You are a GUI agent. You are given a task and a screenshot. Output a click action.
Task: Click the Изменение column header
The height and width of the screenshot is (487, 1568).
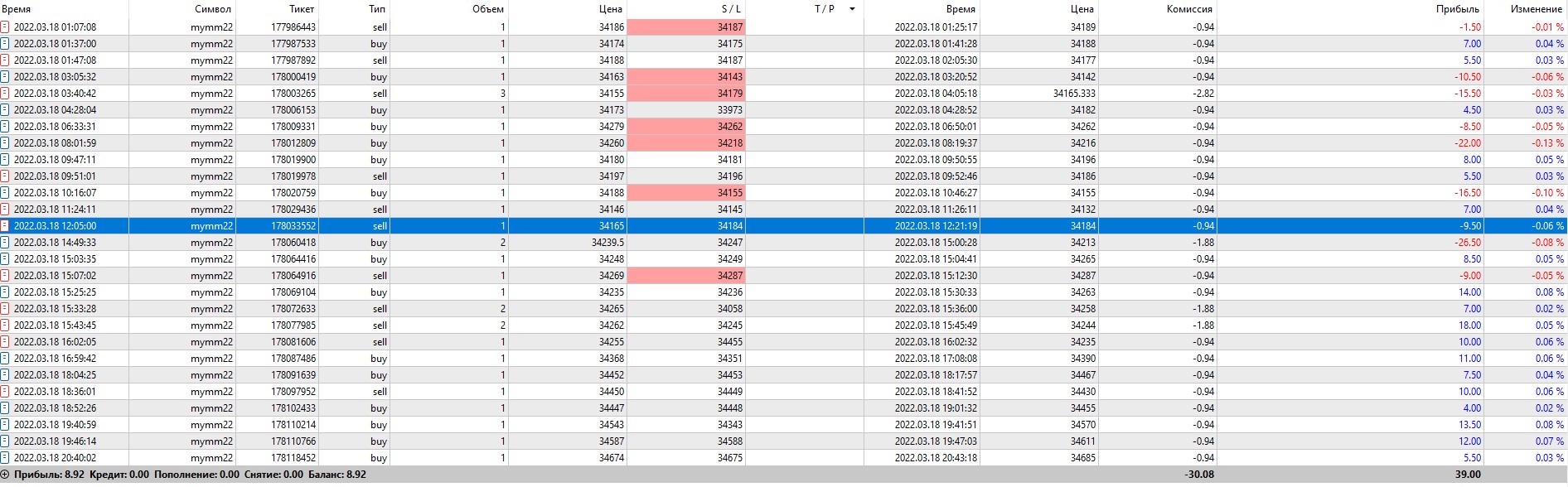(1536, 9)
